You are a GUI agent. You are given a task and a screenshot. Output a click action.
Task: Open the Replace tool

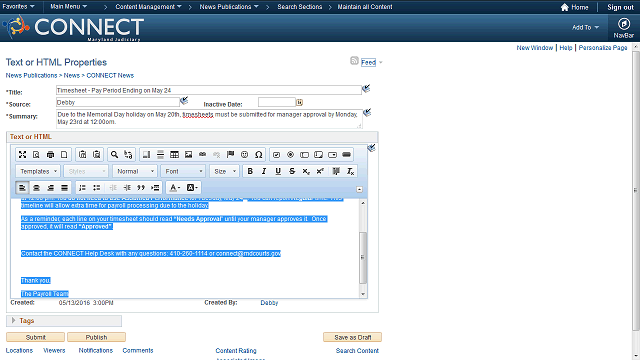tap(128, 155)
